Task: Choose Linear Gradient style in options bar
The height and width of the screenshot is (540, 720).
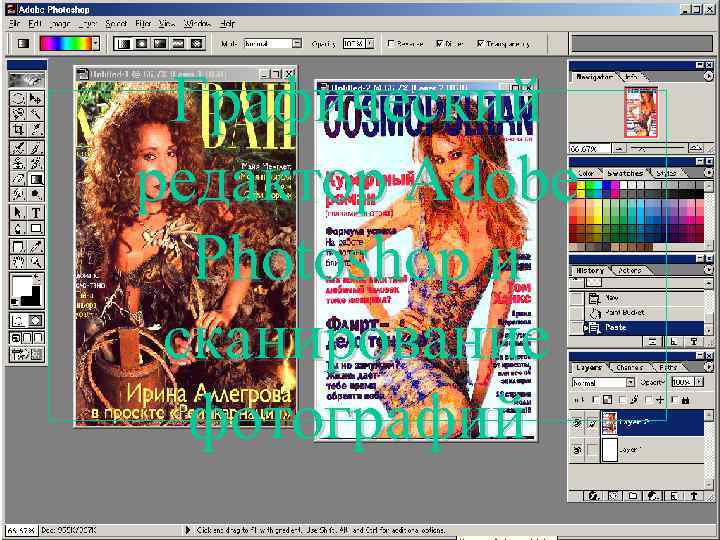Action: point(124,44)
